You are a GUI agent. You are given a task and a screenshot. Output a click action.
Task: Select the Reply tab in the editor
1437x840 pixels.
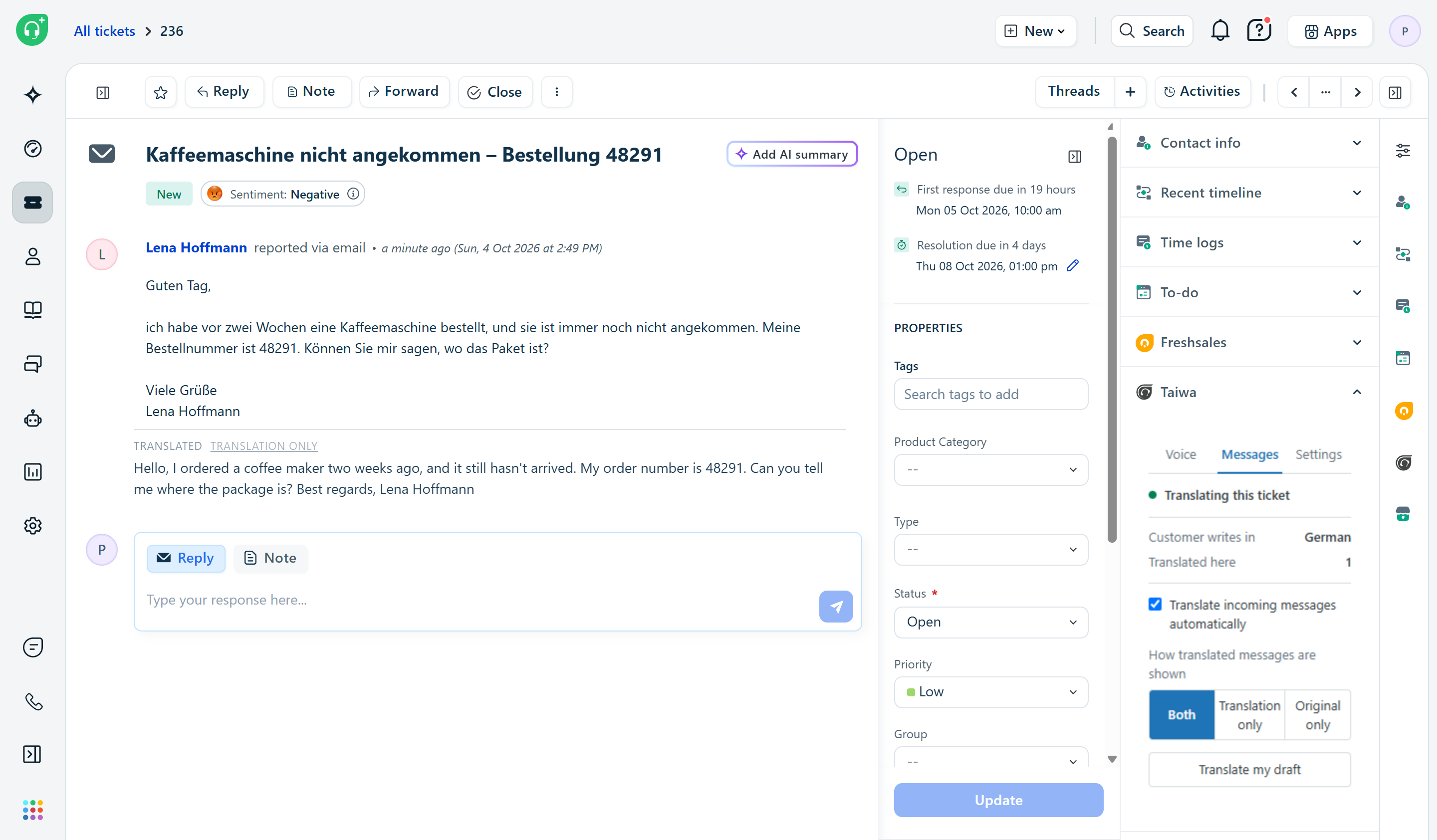(x=186, y=558)
